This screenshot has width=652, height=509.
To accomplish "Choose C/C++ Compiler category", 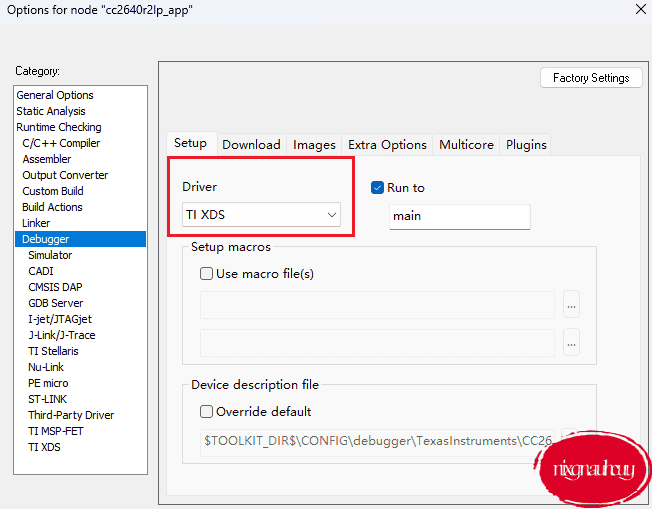I will (x=61, y=143).
